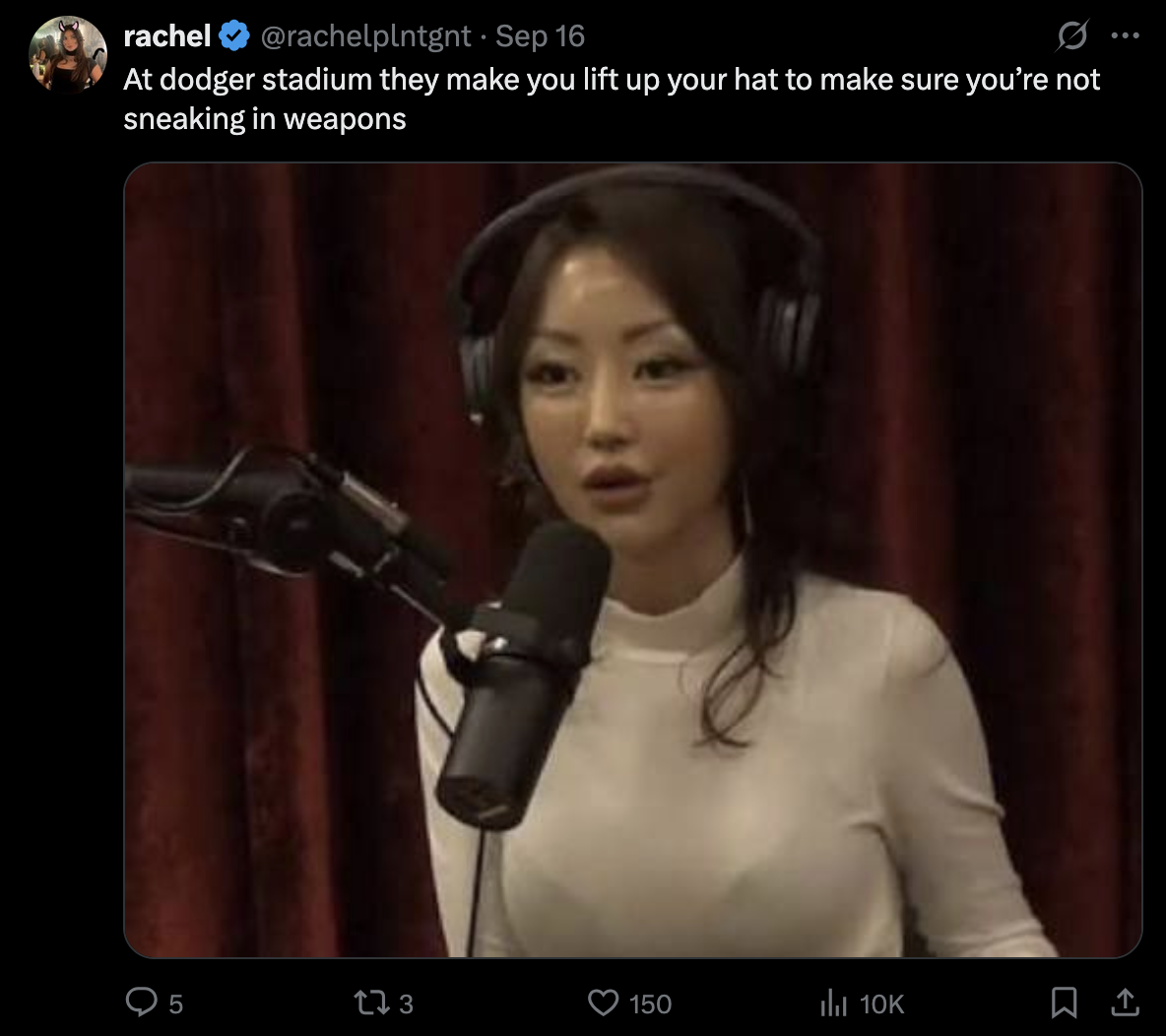Click the words "sneaking in weapons"
Image resolution: width=1166 pixels, height=1036 pixels.
point(265,119)
